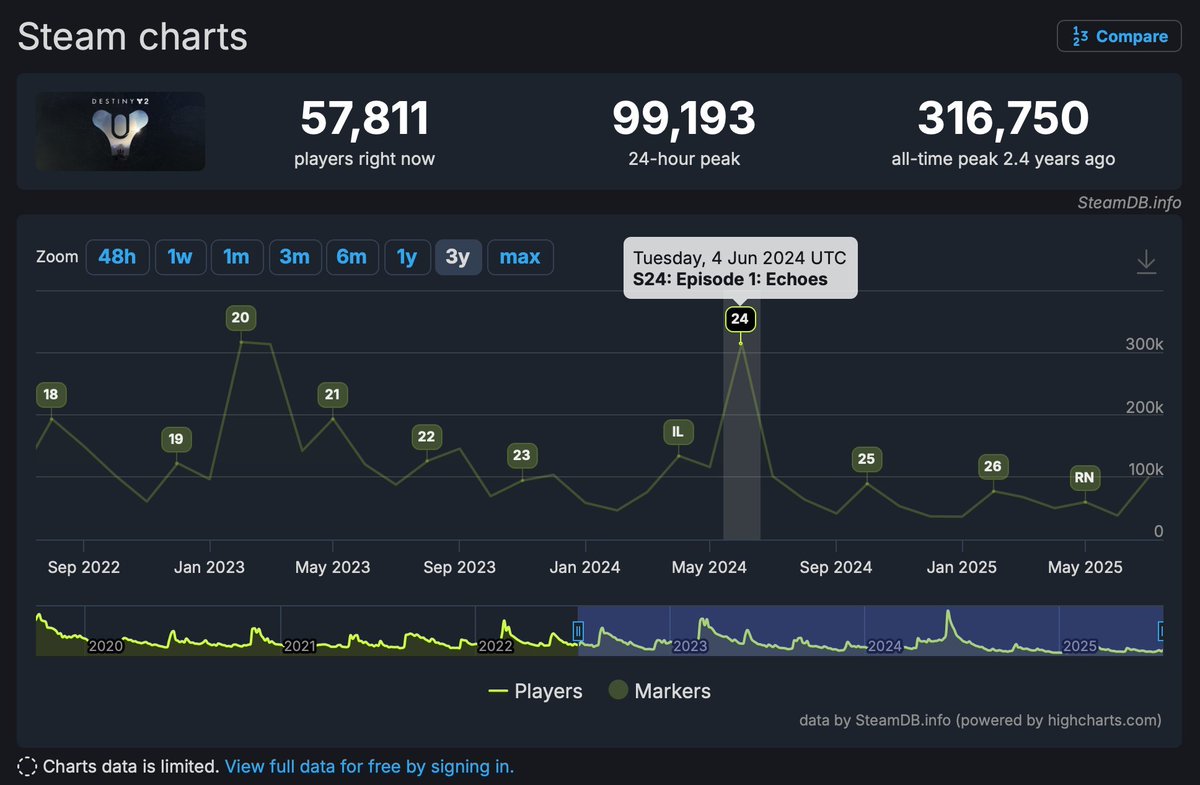The image size is (1200, 785).
Task: Click the 300k y-axis label
Action: pyautogui.click(x=1144, y=344)
